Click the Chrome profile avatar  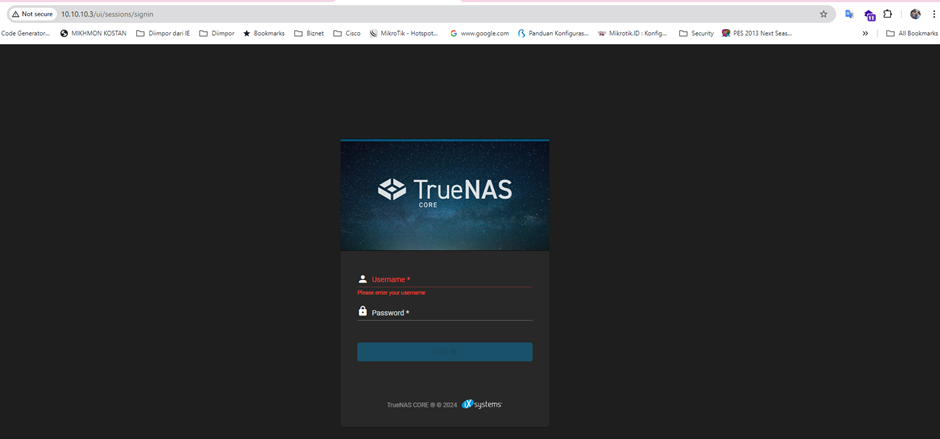915,14
